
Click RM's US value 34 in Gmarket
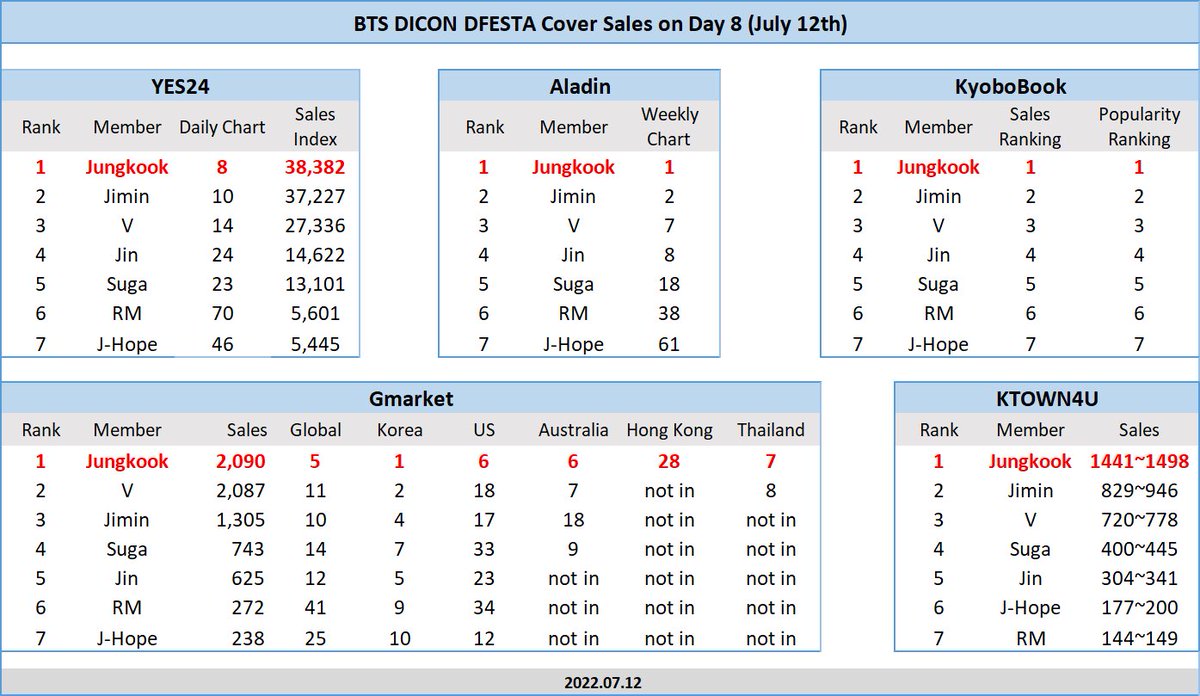click(x=483, y=608)
